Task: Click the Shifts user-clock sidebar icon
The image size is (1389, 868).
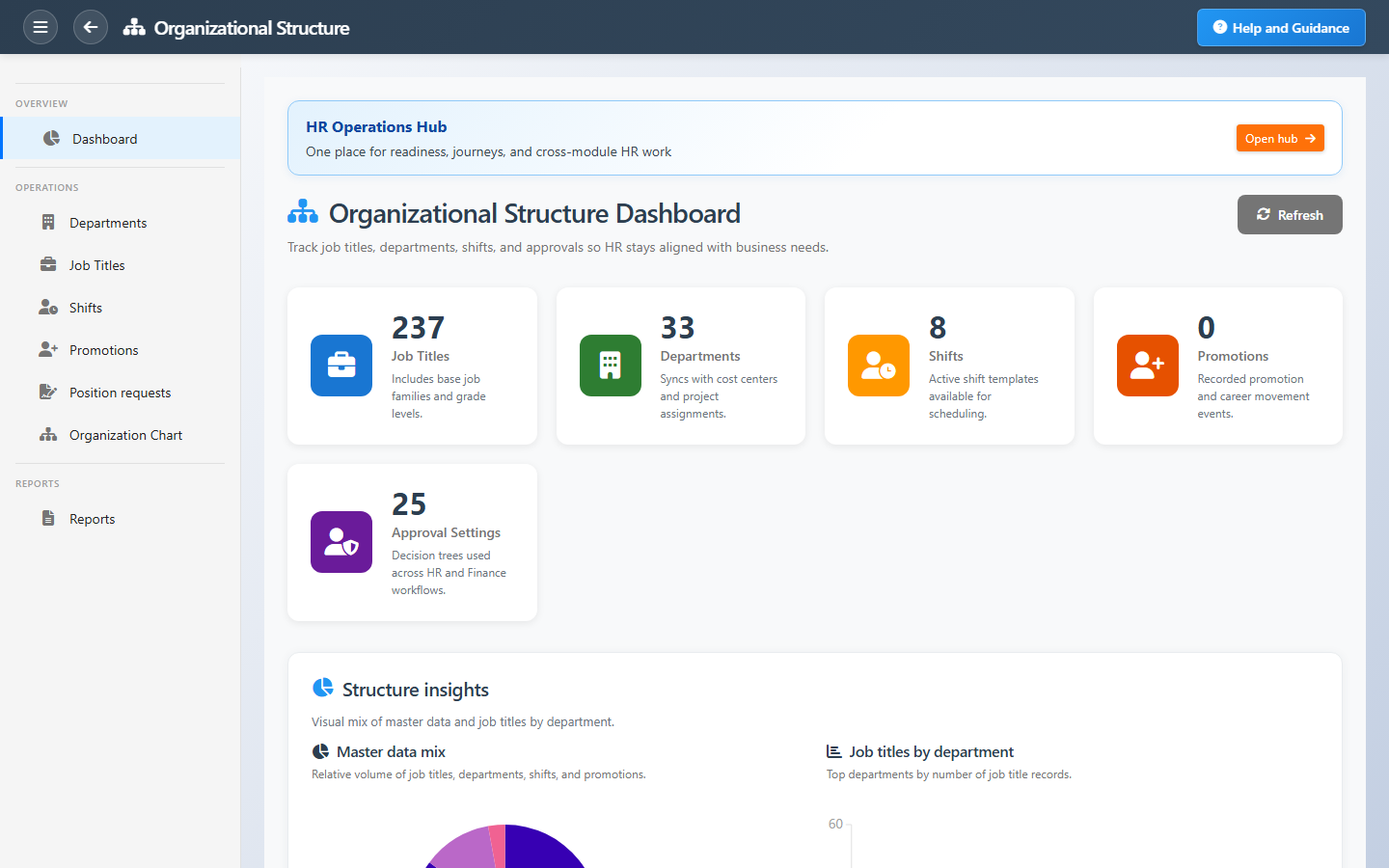Action: click(48, 307)
